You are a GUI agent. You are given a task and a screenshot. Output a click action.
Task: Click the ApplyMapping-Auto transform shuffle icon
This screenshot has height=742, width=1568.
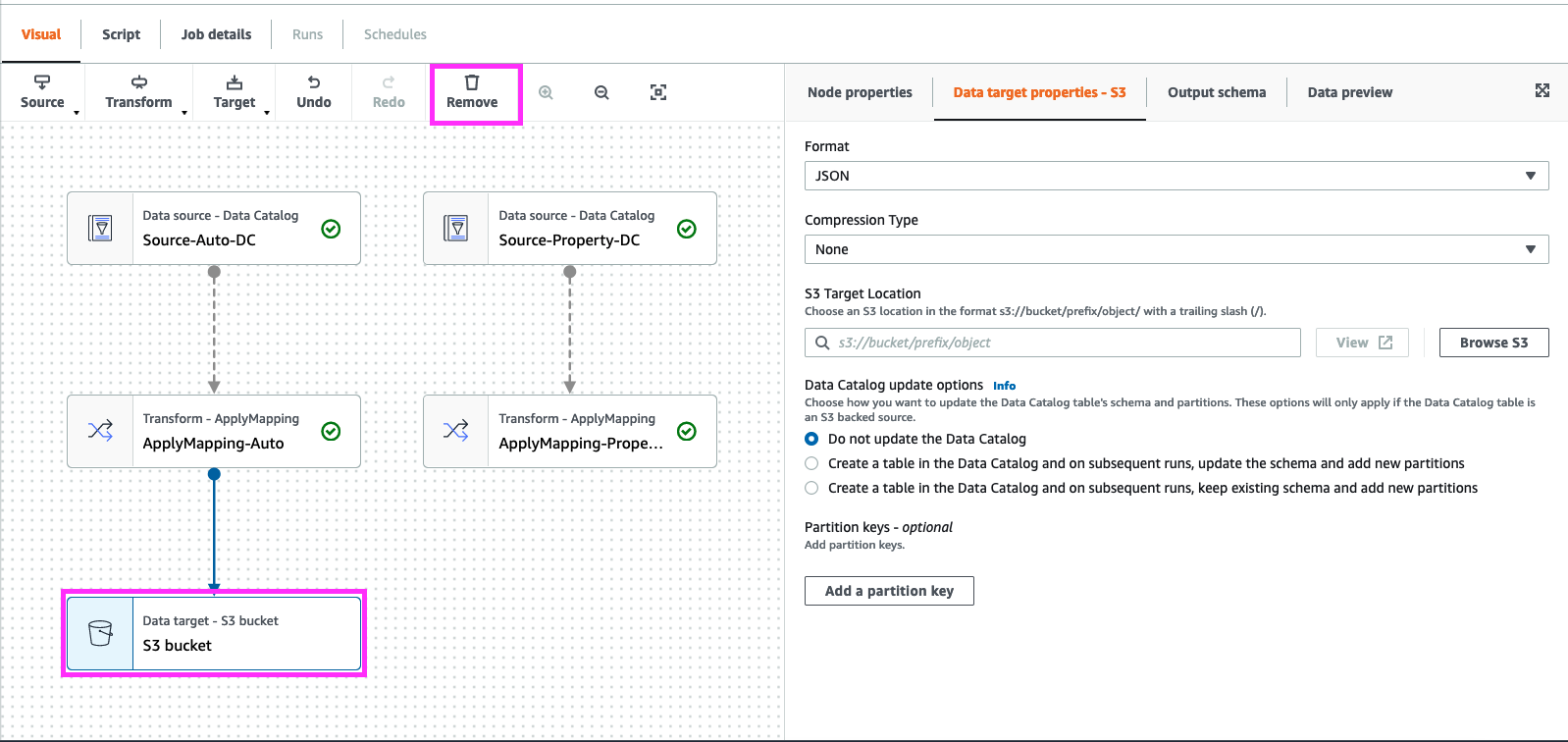(x=100, y=431)
